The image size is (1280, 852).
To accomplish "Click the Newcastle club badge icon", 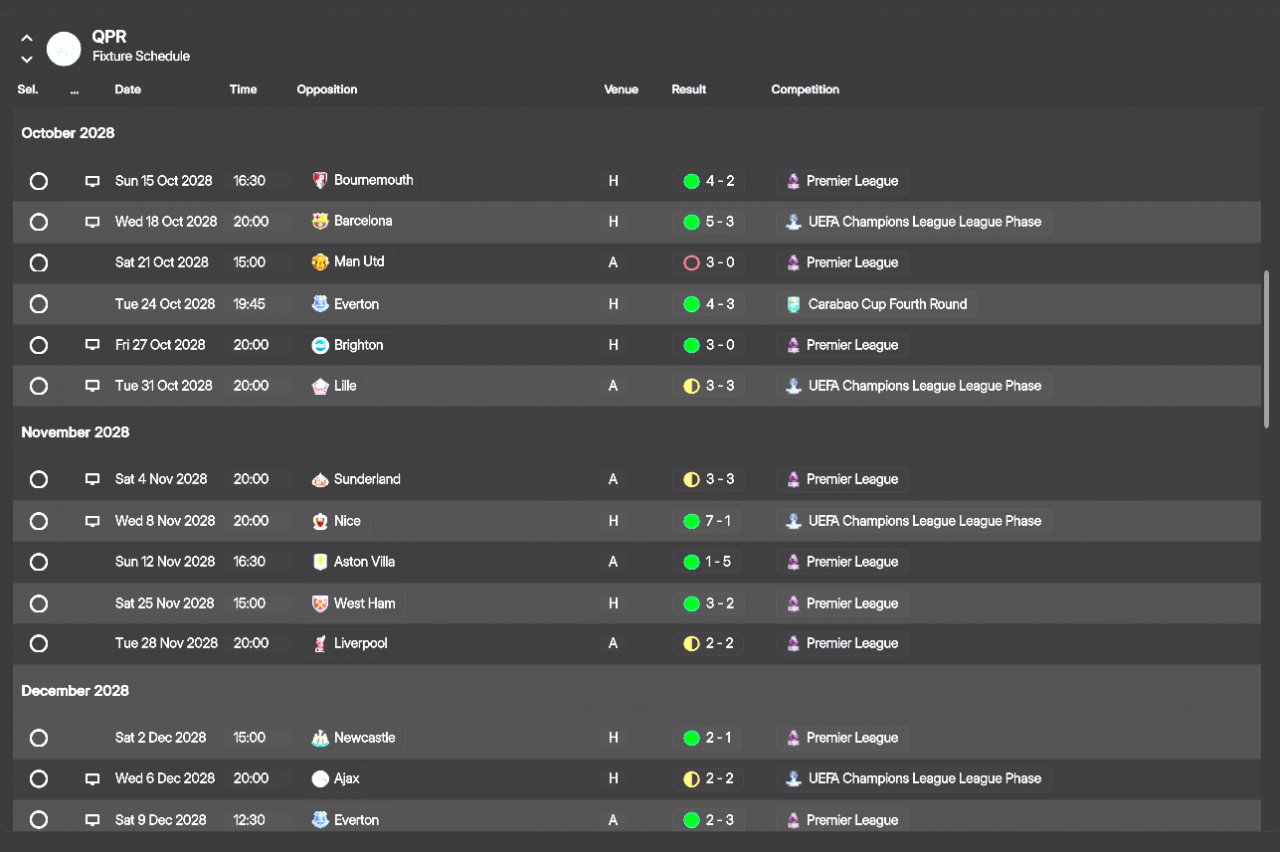I will 320,738.
